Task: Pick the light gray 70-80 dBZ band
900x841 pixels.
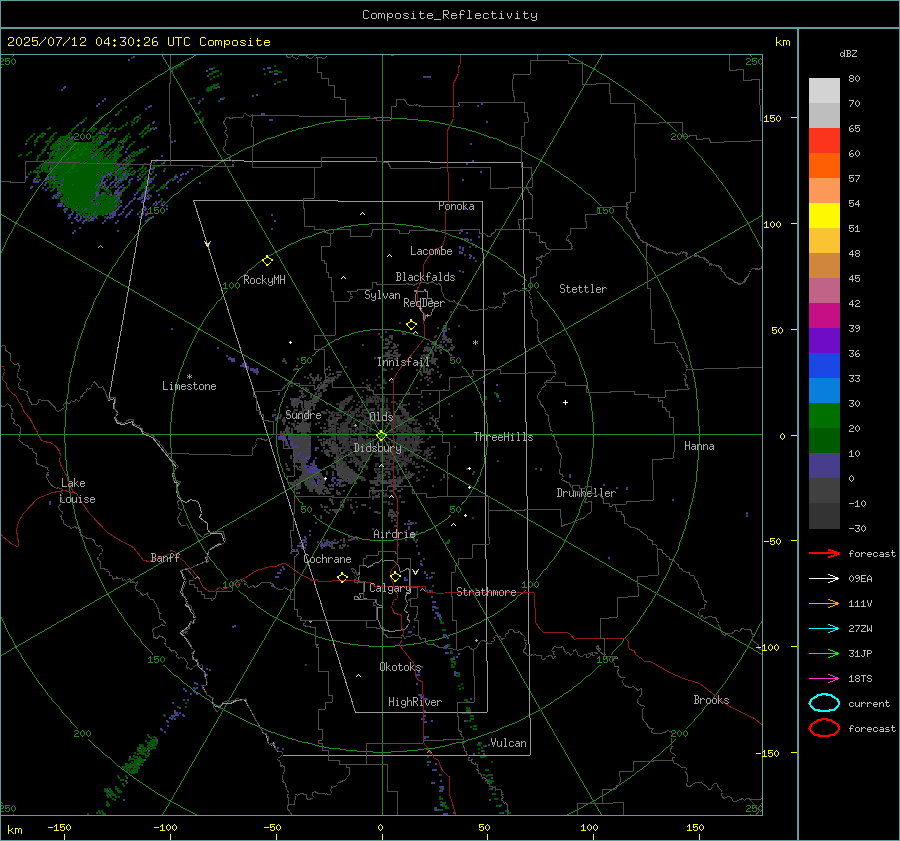Action: (824, 91)
